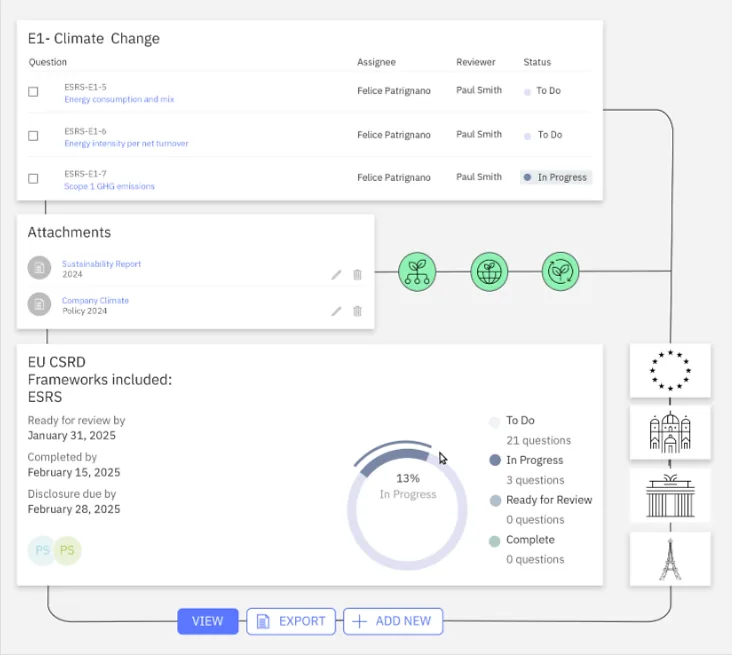Click the '21 questions' To Do count
The width and height of the screenshot is (732, 655).
click(x=538, y=441)
